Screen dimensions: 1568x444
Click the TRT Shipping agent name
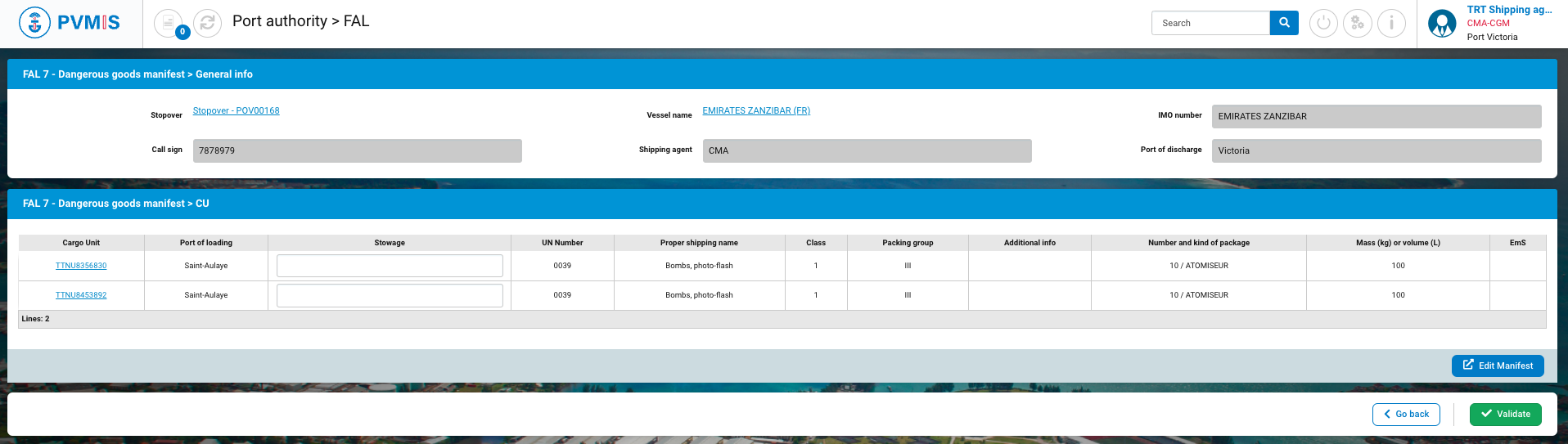(1509, 10)
